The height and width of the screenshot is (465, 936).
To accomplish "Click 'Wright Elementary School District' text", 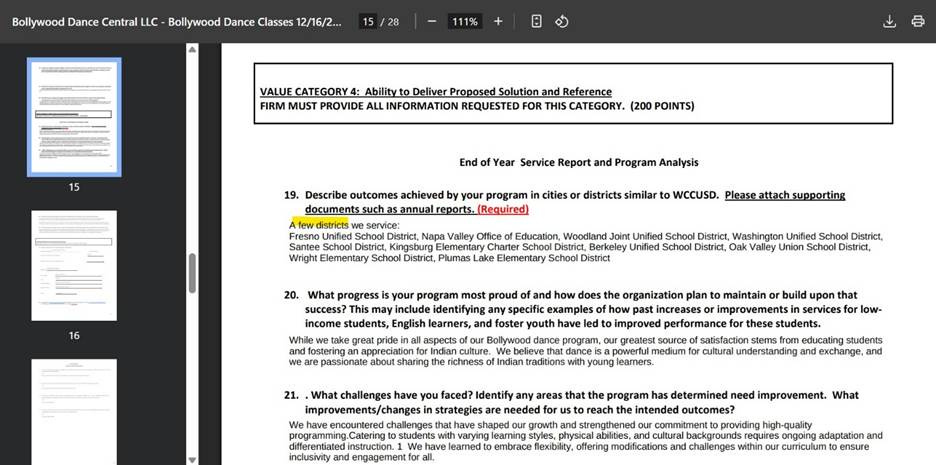I will coord(361,258).
